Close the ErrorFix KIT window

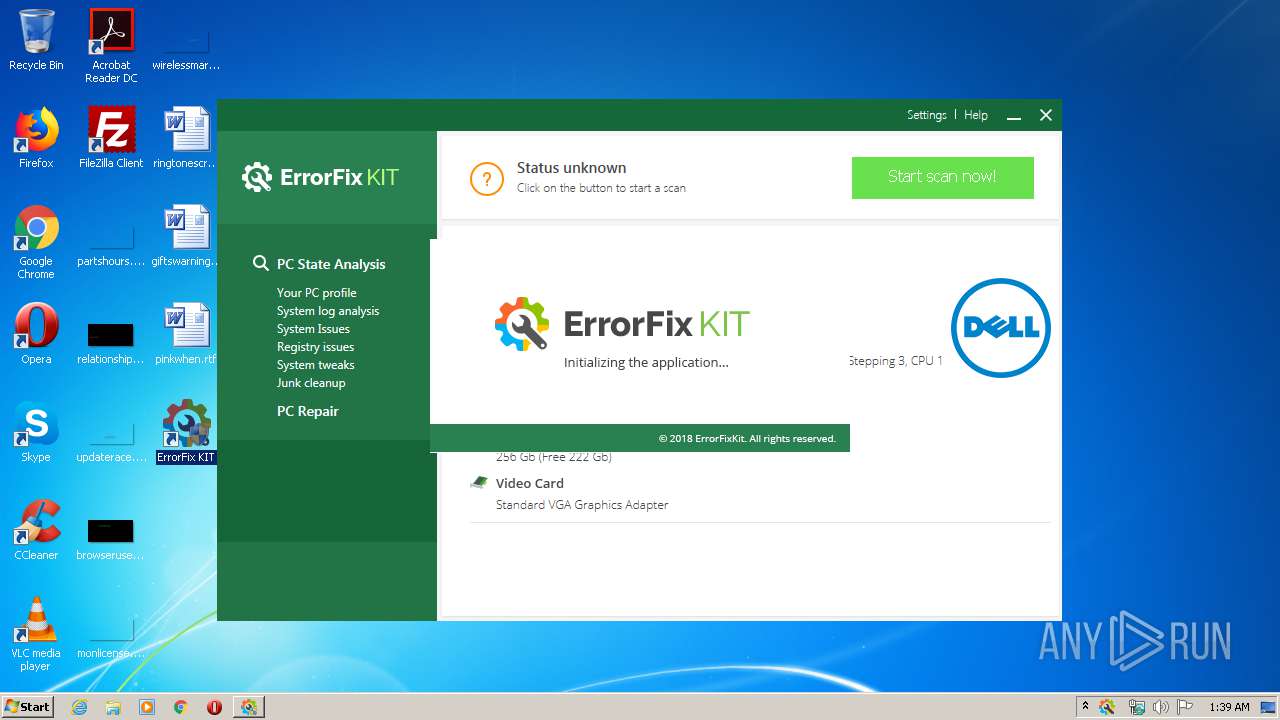1046,115
